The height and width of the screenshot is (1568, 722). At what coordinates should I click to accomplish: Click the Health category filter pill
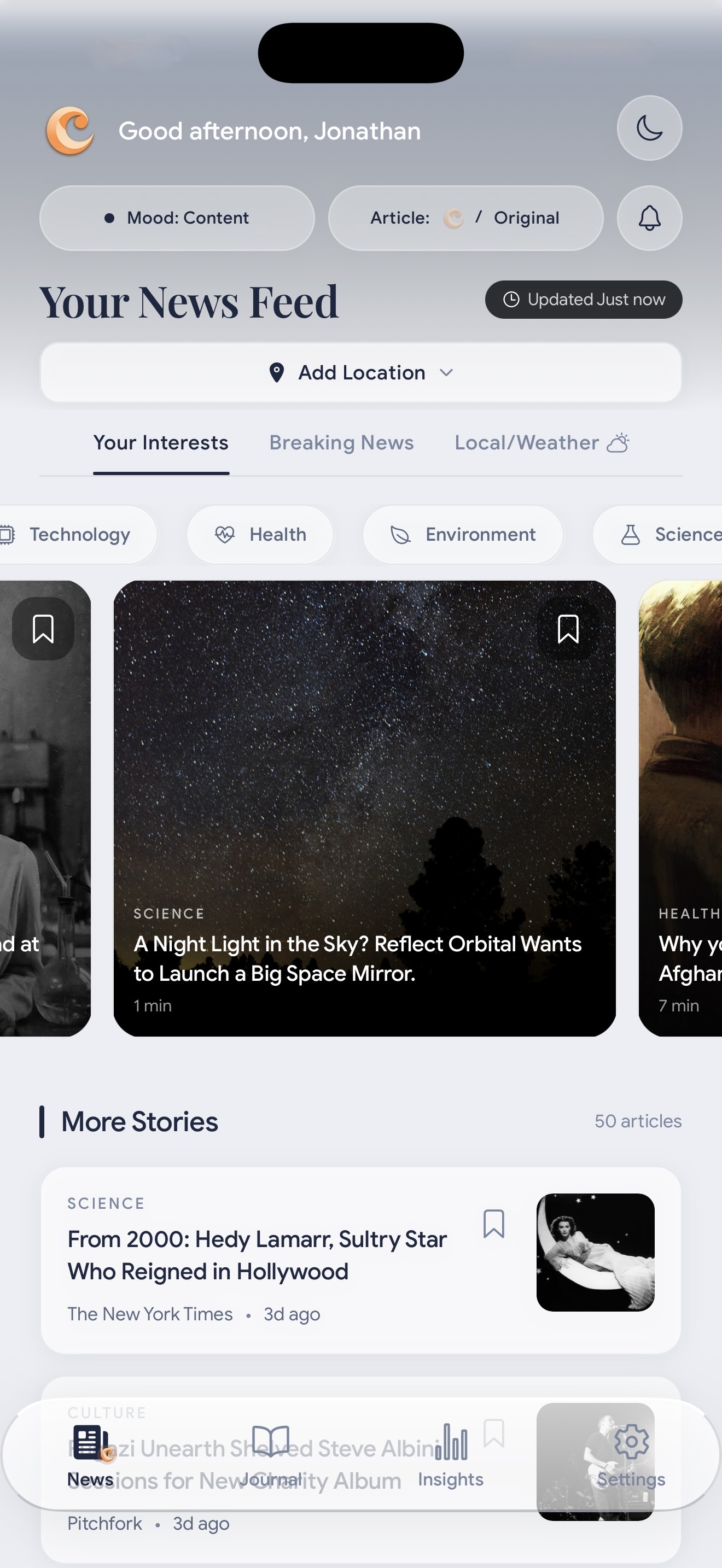coord(260,535)
